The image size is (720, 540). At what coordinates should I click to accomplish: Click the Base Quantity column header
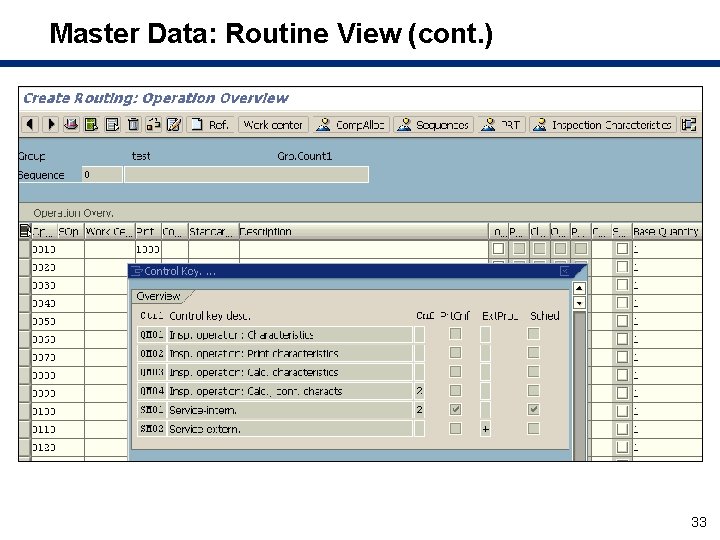(x=667, y=231)
